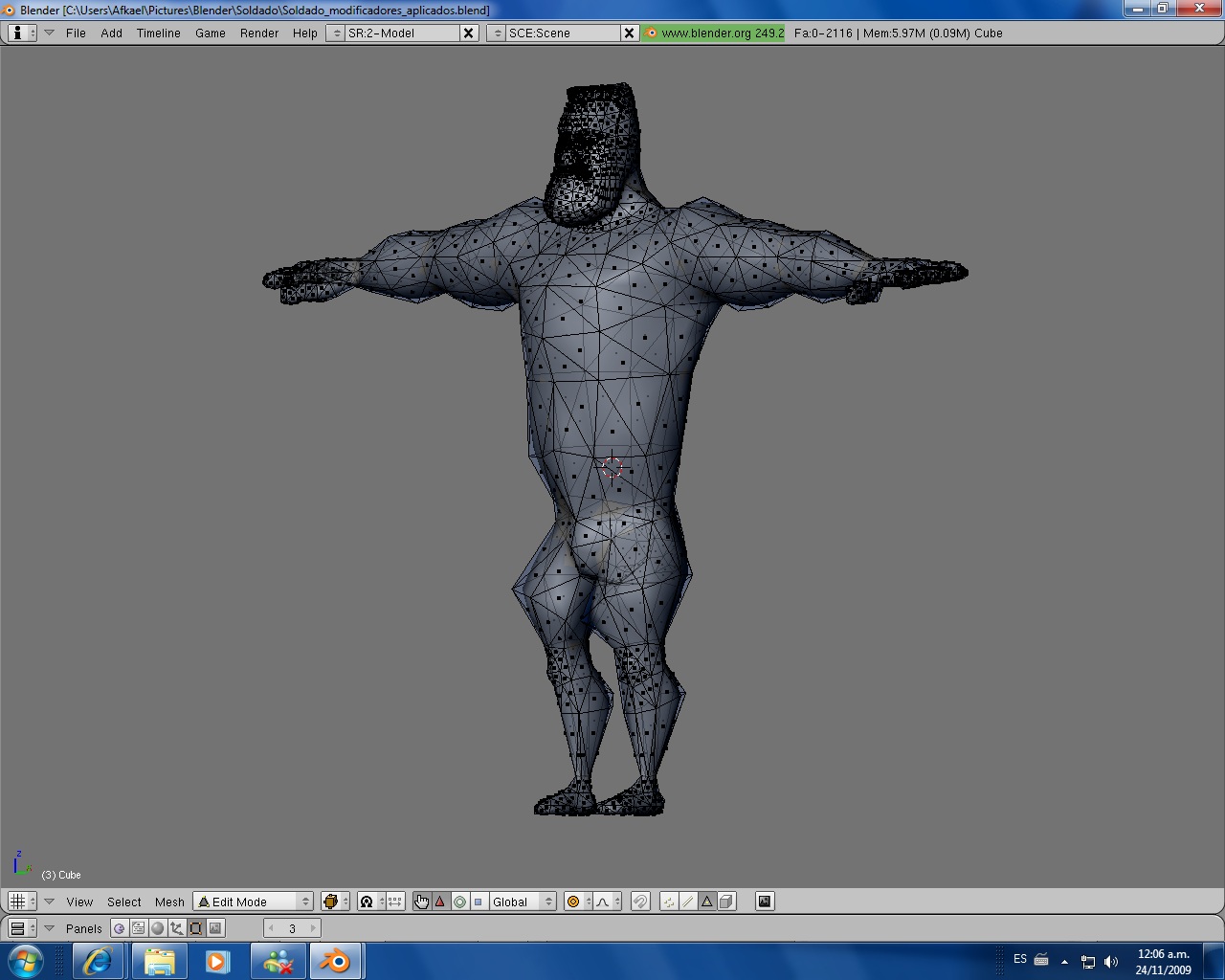The image size is (1225, 980).
Task: Open the Render menu
Action: [259, 33]
